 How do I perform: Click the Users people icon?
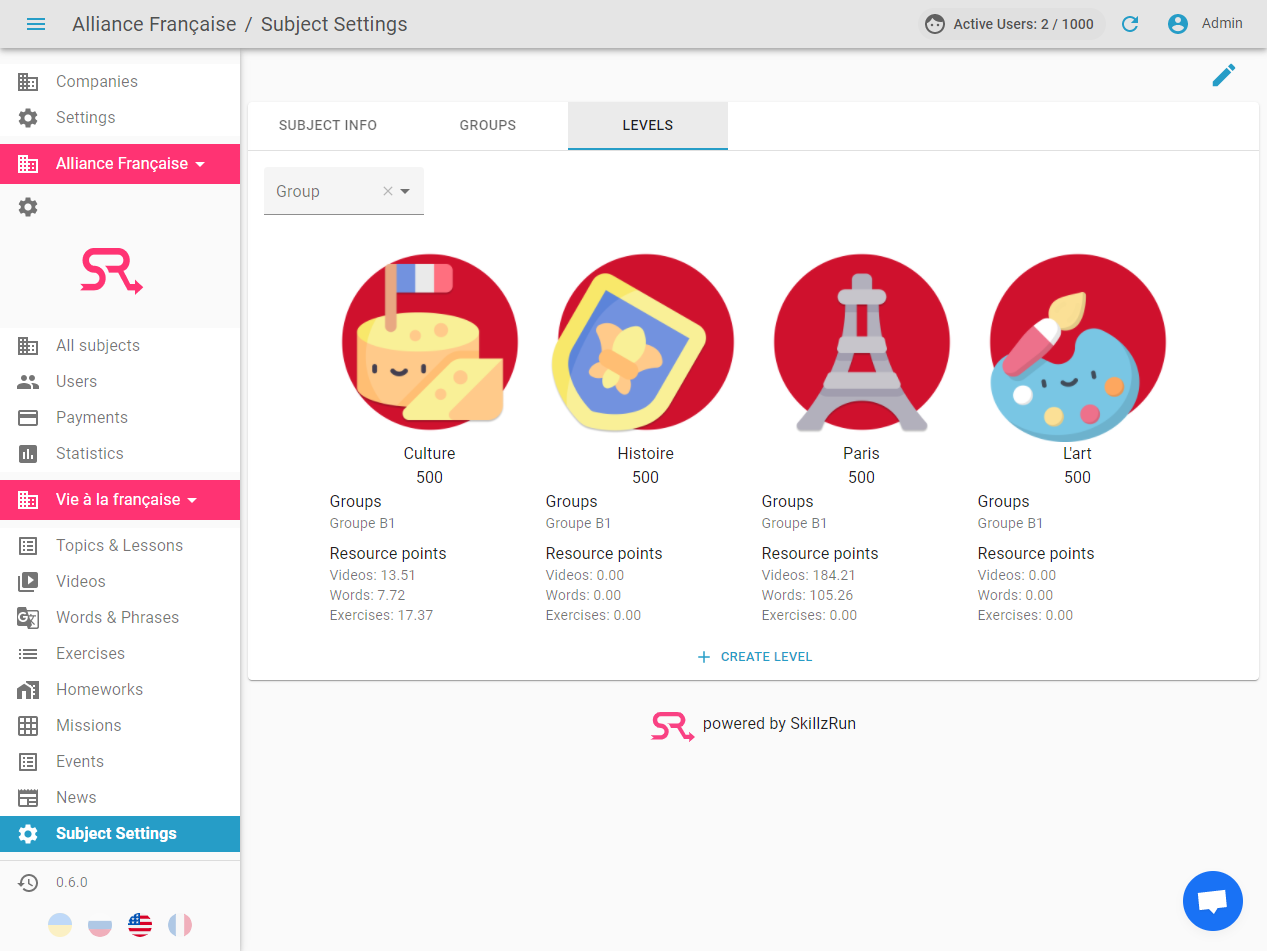[28, 382]
